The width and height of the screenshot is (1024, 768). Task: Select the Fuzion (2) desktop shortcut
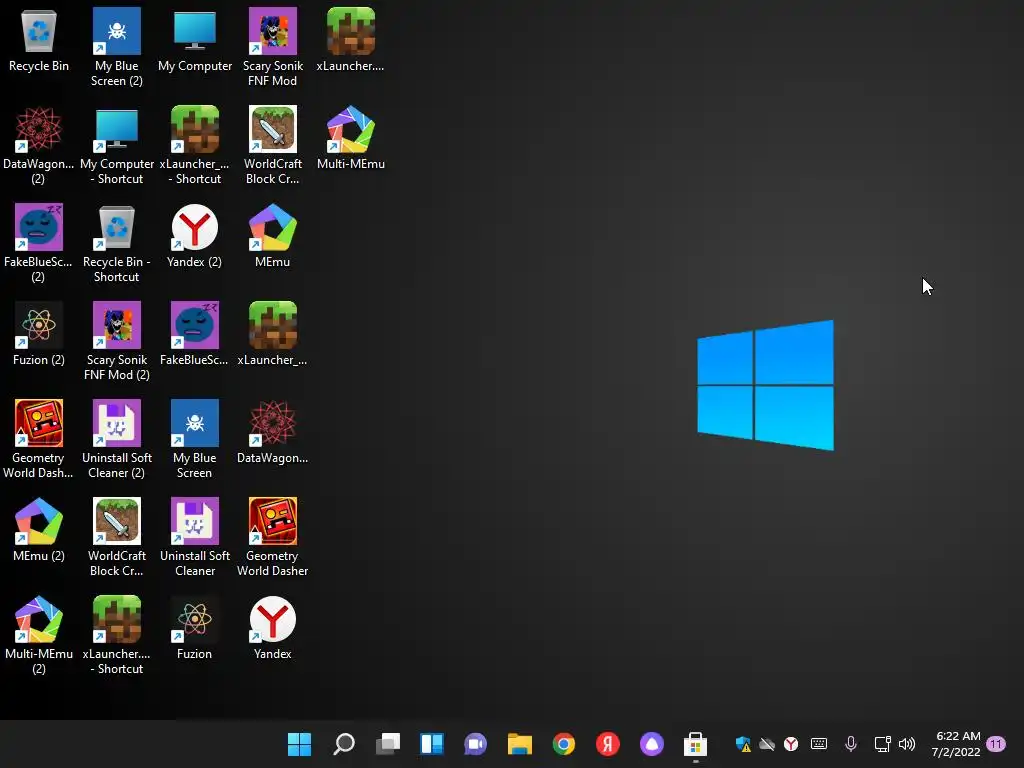click(39, 334)
